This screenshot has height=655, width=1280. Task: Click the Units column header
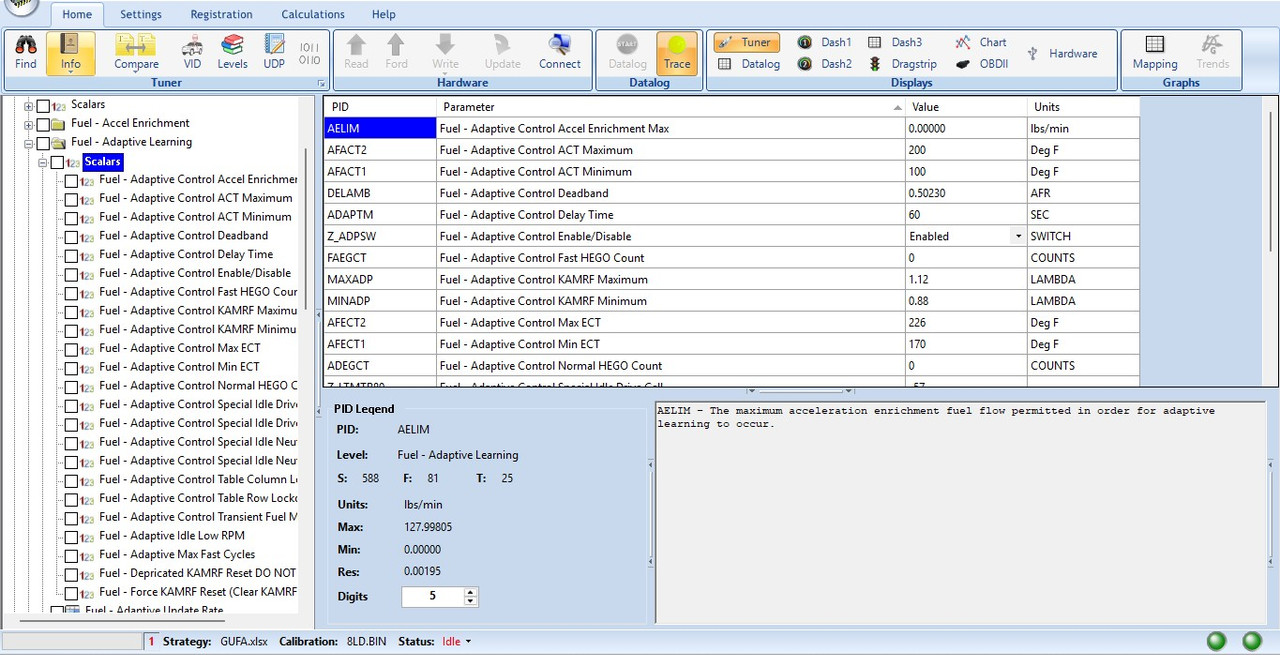pyautogui.click(x=1083, y=107)
